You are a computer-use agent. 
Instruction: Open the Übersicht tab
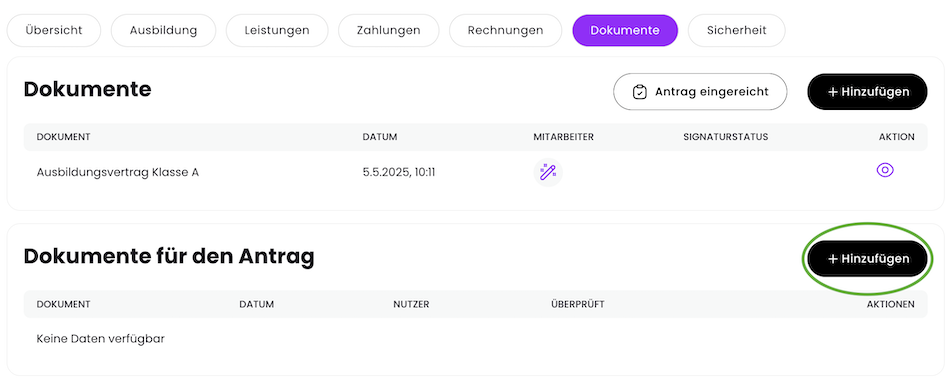pyautogui.click(x=54, y=30)
